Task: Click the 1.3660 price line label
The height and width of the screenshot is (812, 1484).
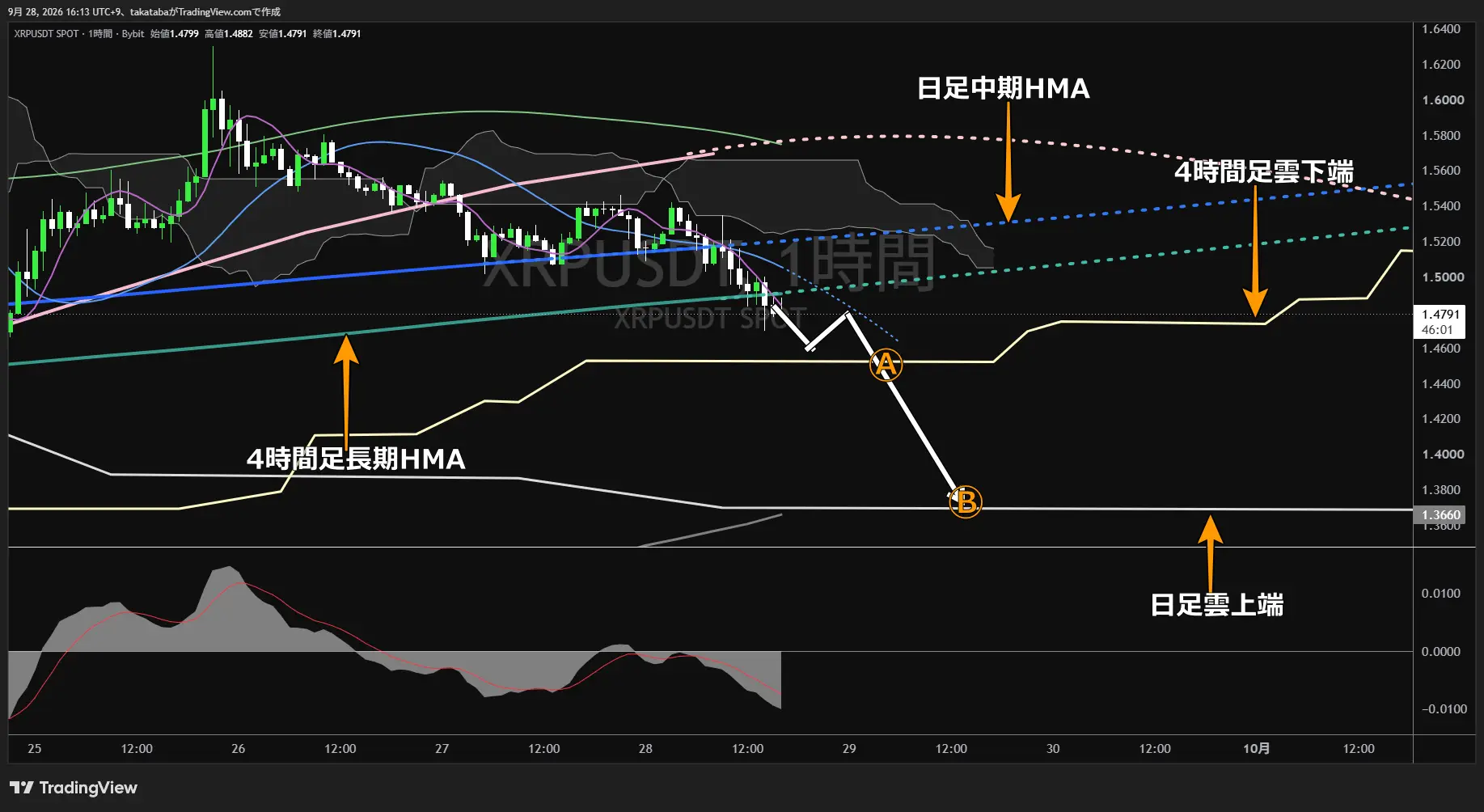Action: [1441, 515]
